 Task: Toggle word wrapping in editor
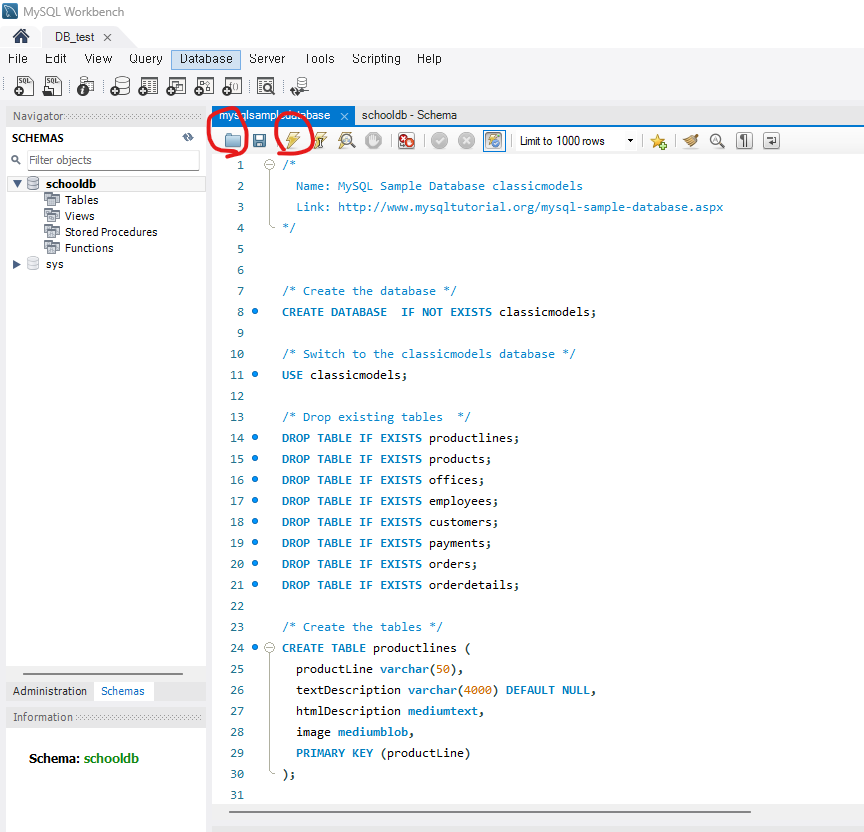771,141
